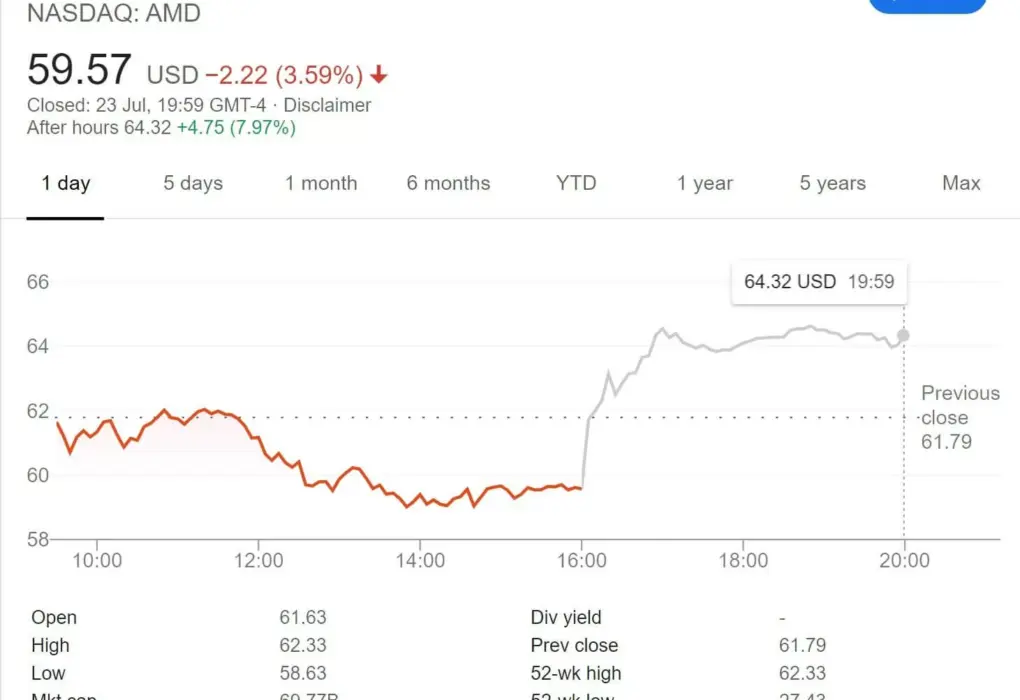View the "1 year" chart tab
Viewport: 1020px width, 700px height.
pos(704,183)
